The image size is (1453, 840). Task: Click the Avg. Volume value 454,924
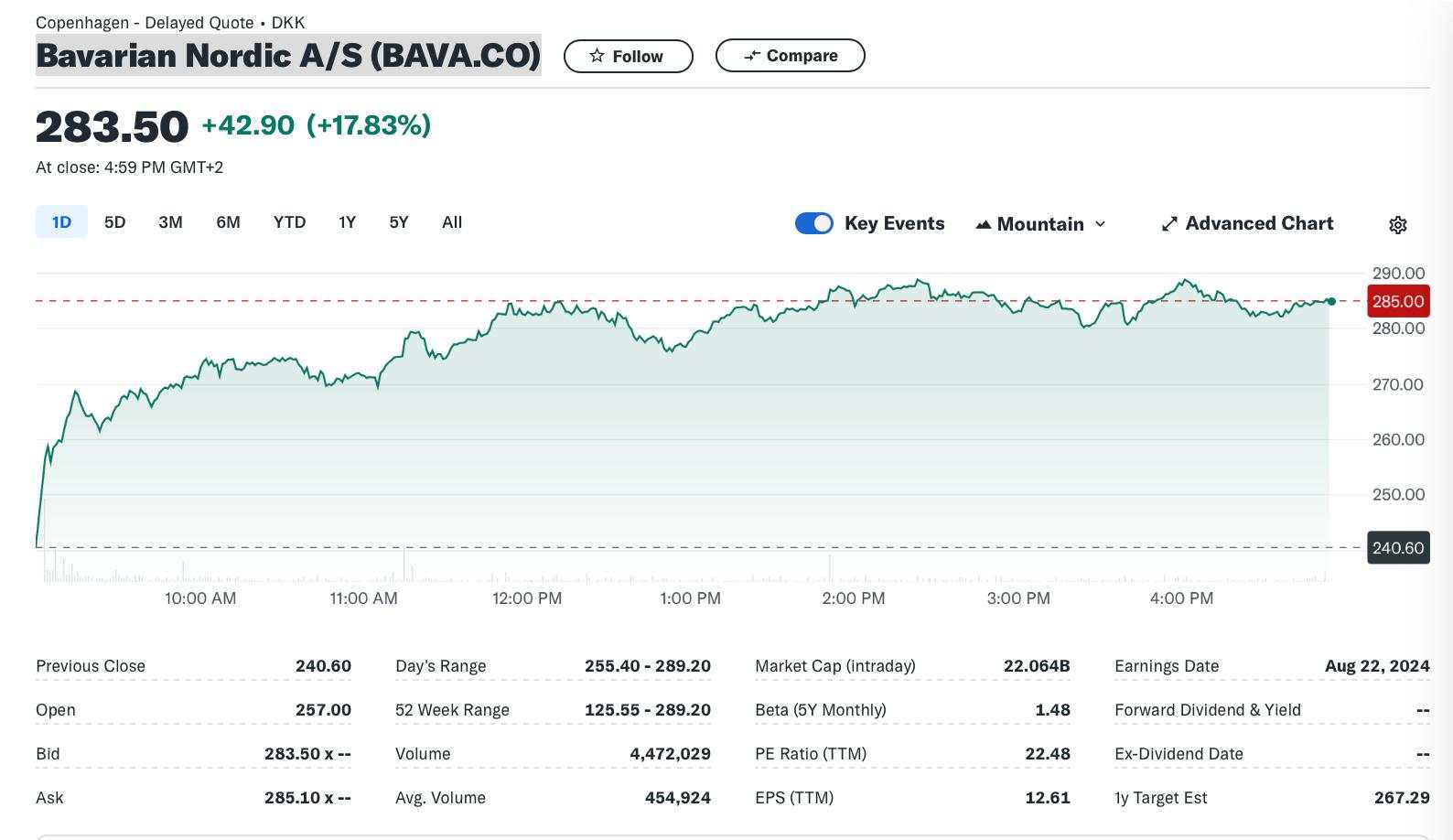[678, 798]
